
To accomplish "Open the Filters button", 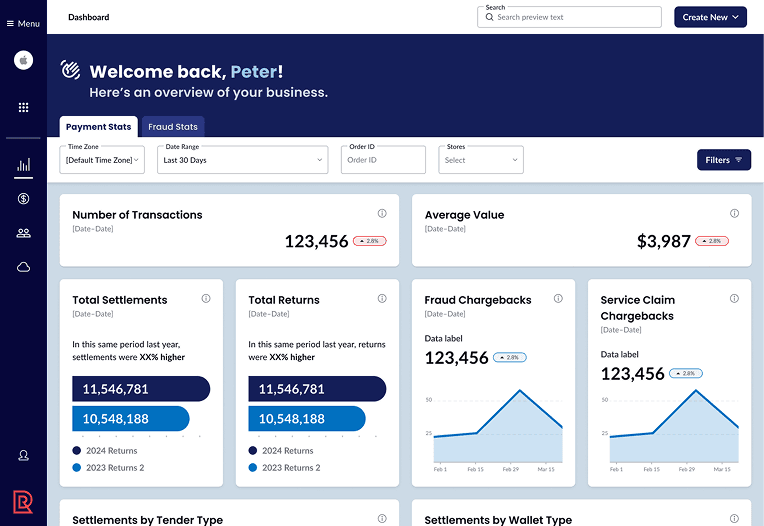I will (x=724, y=160).
